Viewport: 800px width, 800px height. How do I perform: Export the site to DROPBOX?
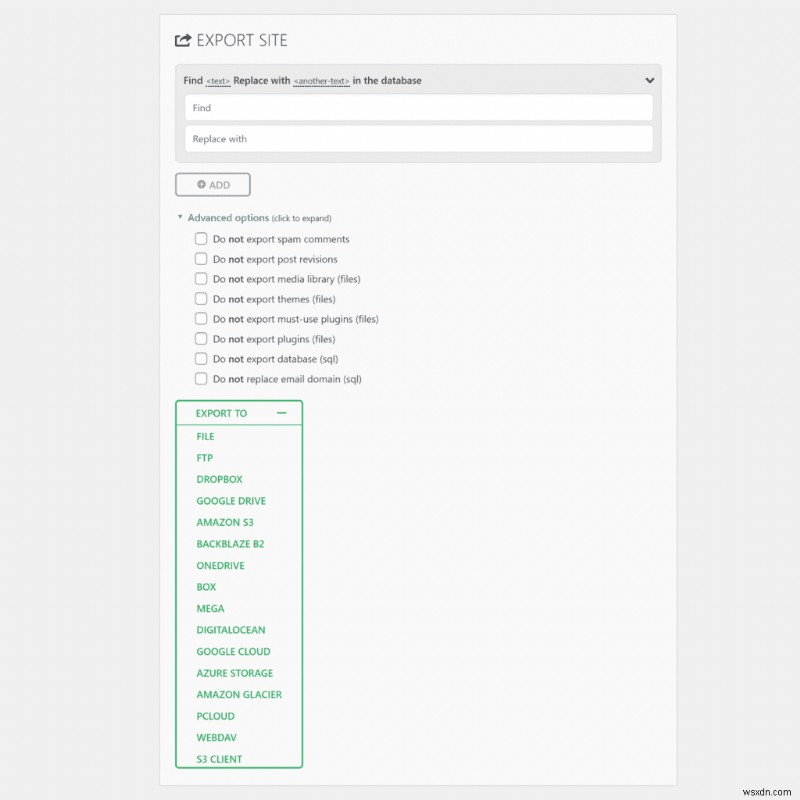click(x=219, y=479)
